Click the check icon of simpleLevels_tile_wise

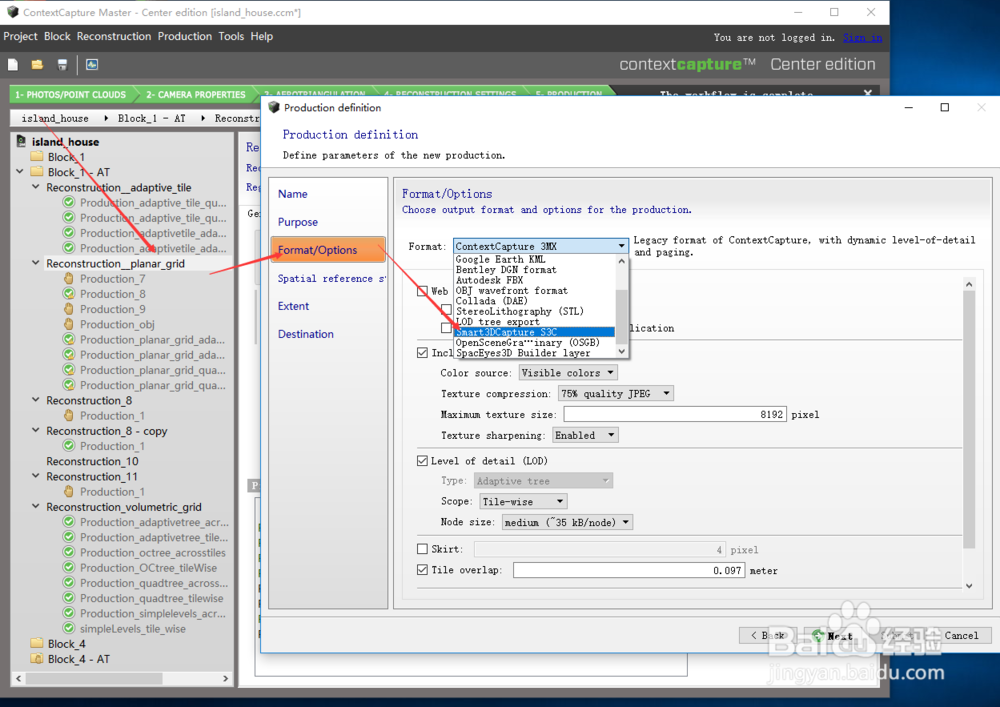(69, 628)
